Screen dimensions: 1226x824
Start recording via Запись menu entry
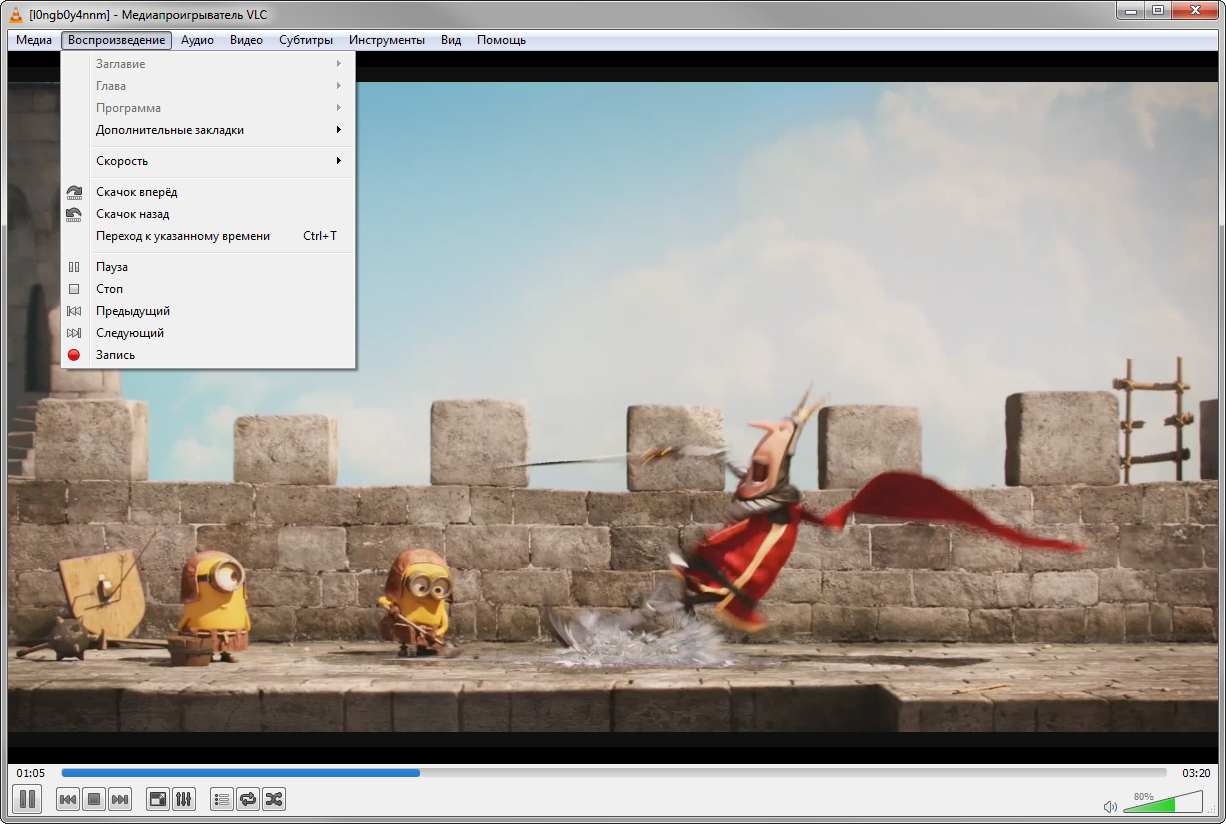208,355
